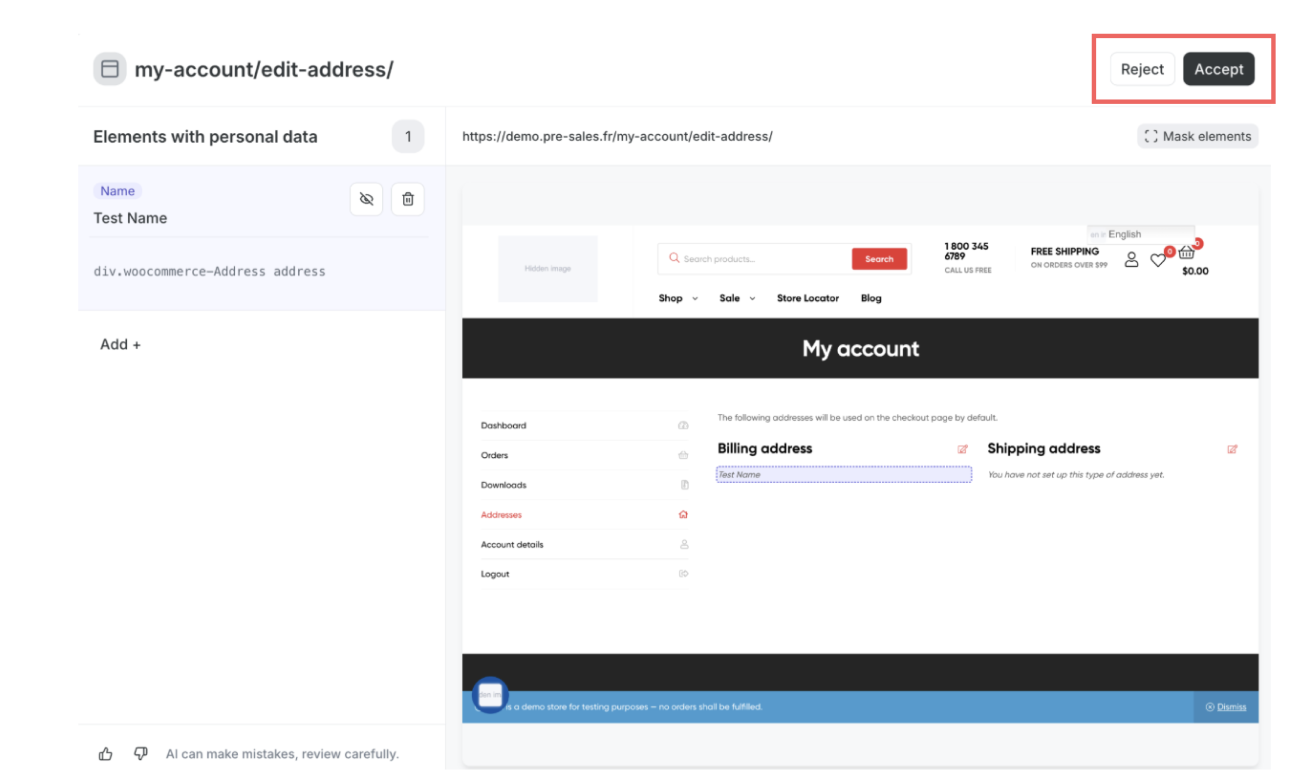
Task: Click the FREE SHIPPING text in header
Action: click(x=1065, y=252)
